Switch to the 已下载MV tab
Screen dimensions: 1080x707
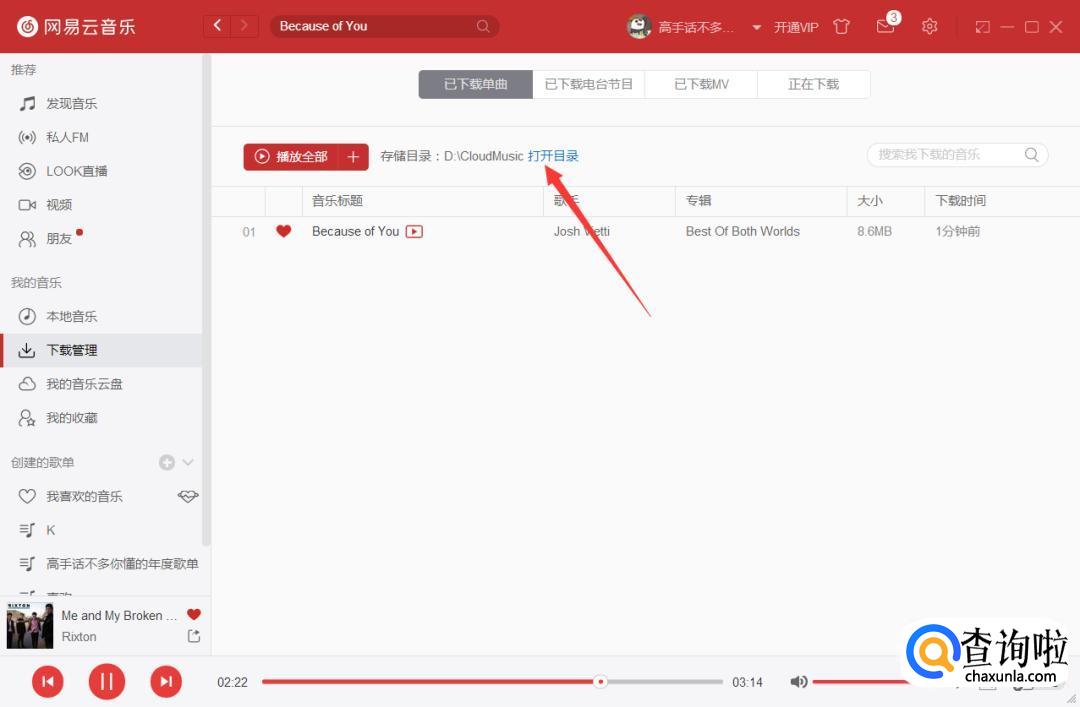click(x=701, y=84)
